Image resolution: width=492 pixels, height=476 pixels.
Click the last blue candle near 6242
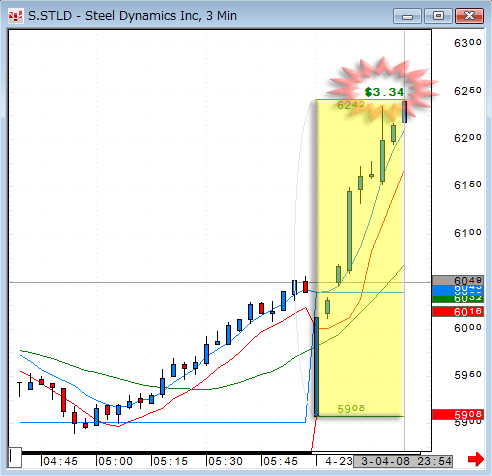pos(405,112)
